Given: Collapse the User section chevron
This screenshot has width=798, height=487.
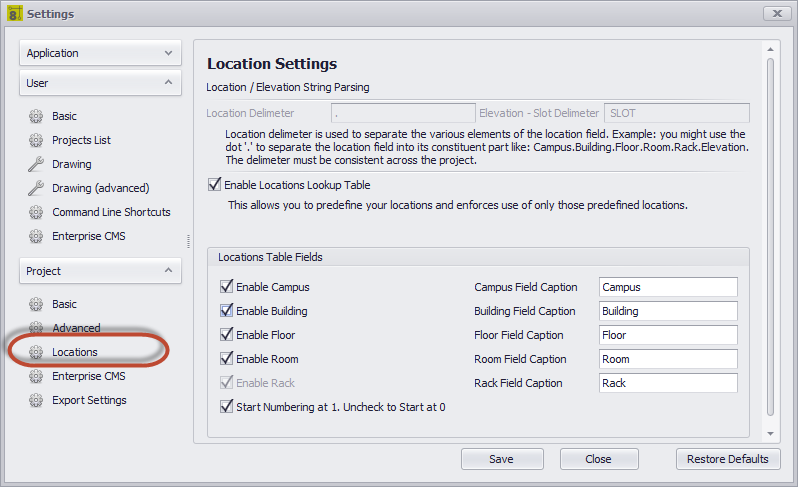Looking at the screenshot, I should 168,82.
